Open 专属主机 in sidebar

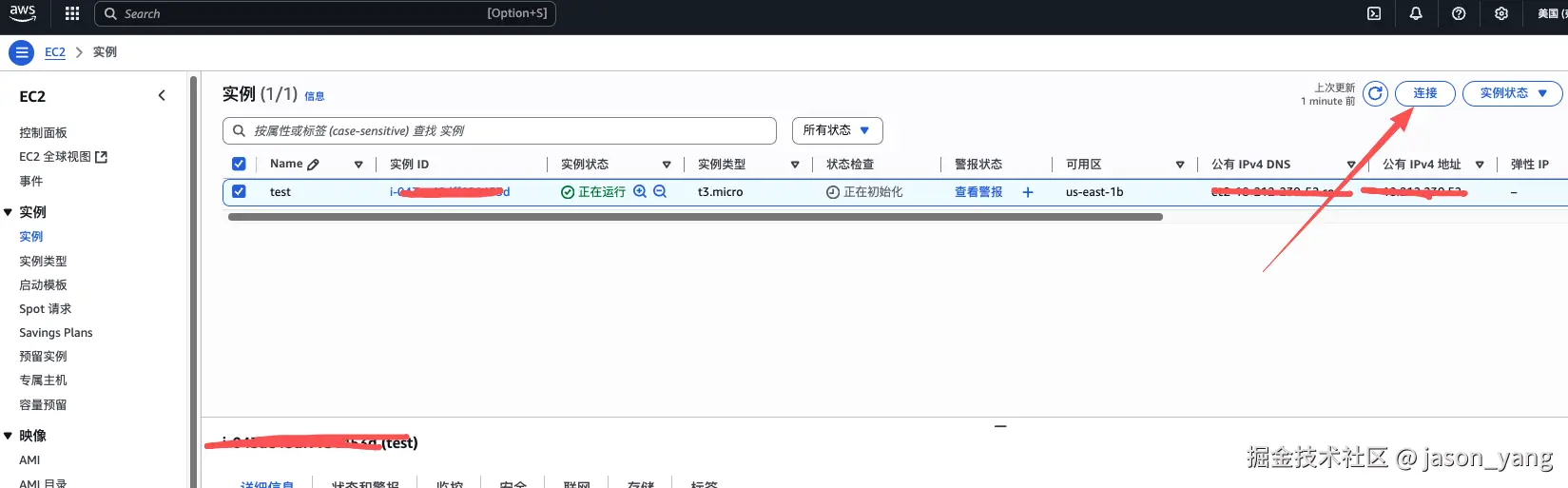tap(43, 380)
